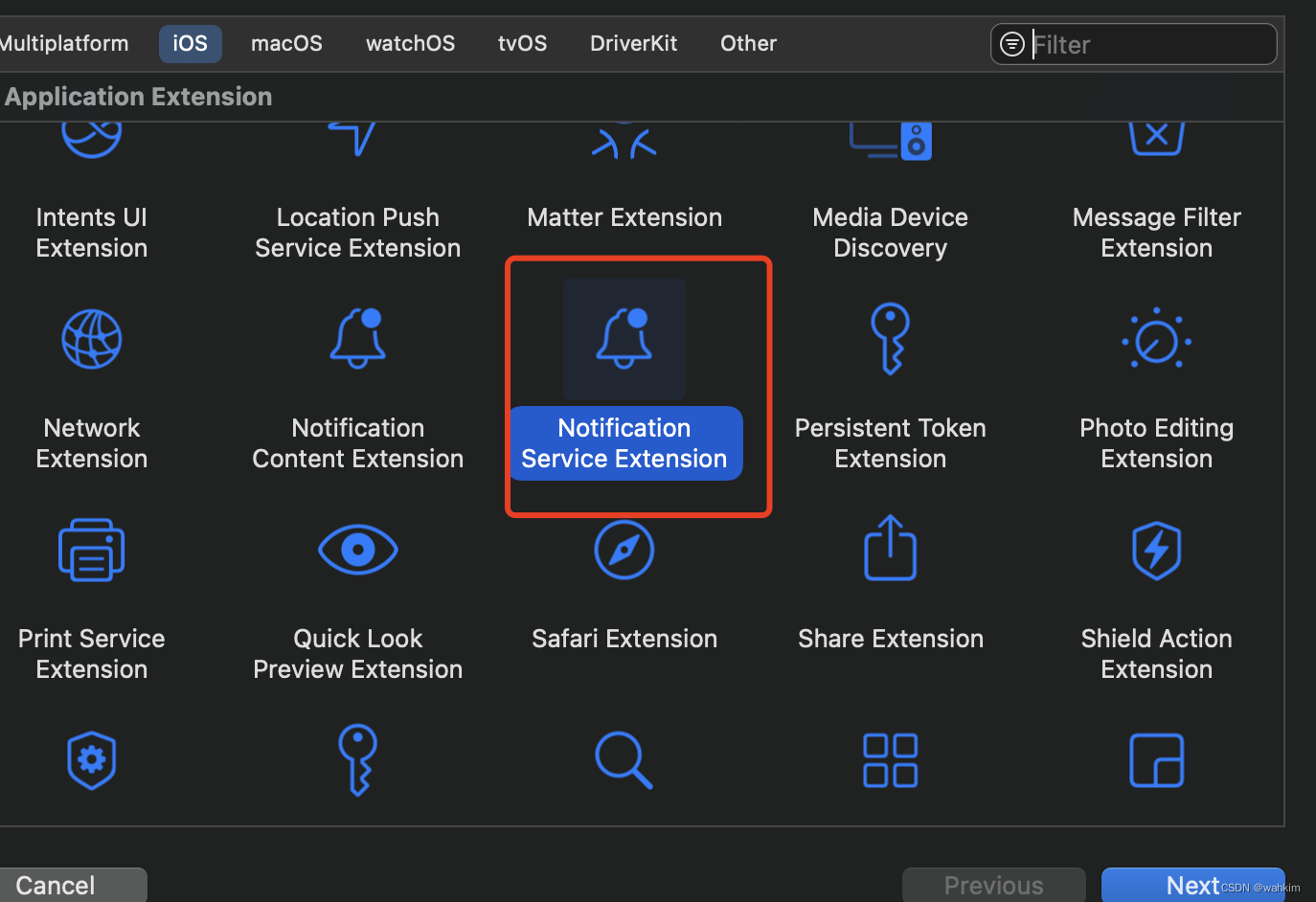Screen dimensions: 1316x902
Task: Select Location Push Service Extension label
Action: (358, 233)
